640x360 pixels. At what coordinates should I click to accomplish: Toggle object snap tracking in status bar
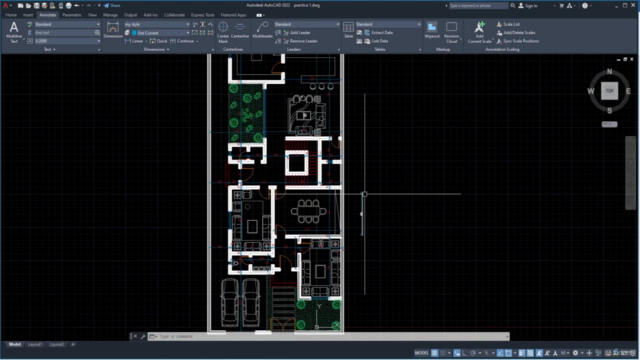[500, 353]
